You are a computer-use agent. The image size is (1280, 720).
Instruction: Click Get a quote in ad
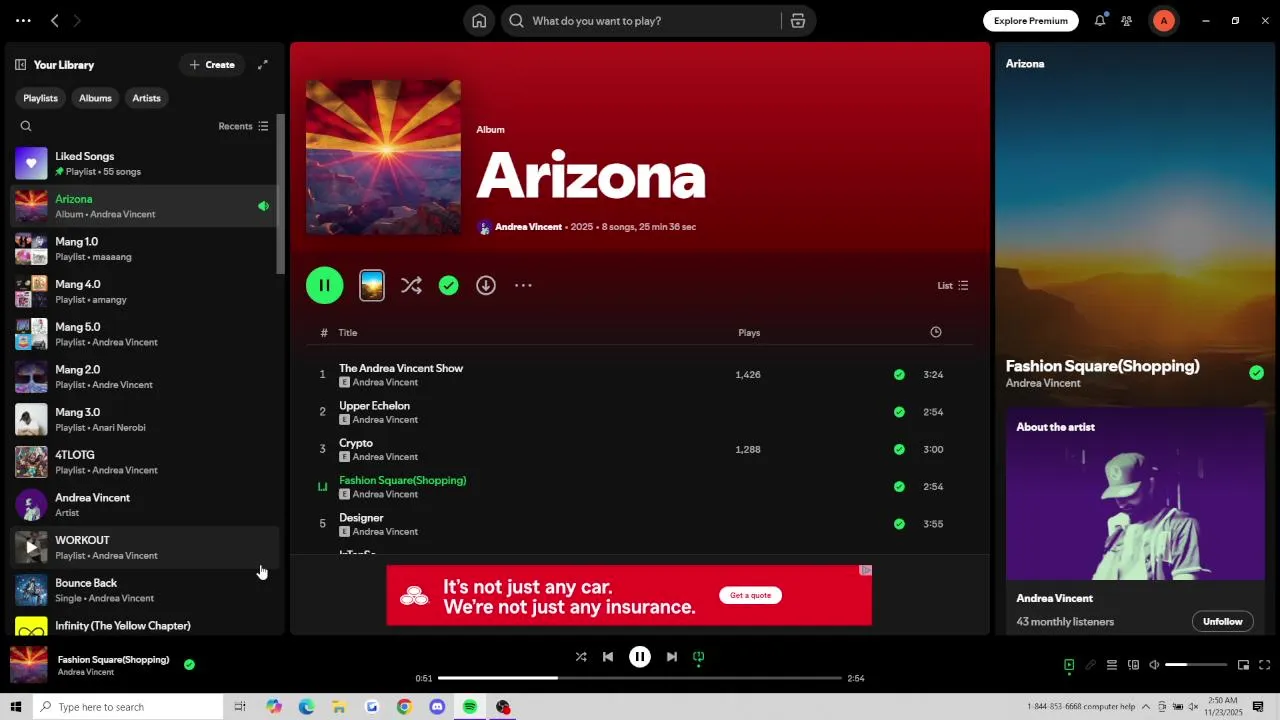point(750,596)
